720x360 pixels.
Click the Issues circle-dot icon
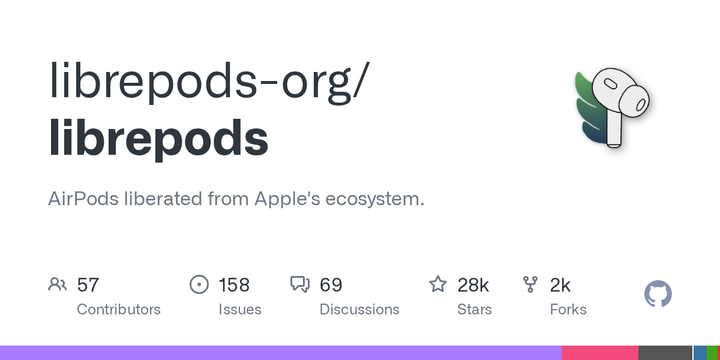199,285
